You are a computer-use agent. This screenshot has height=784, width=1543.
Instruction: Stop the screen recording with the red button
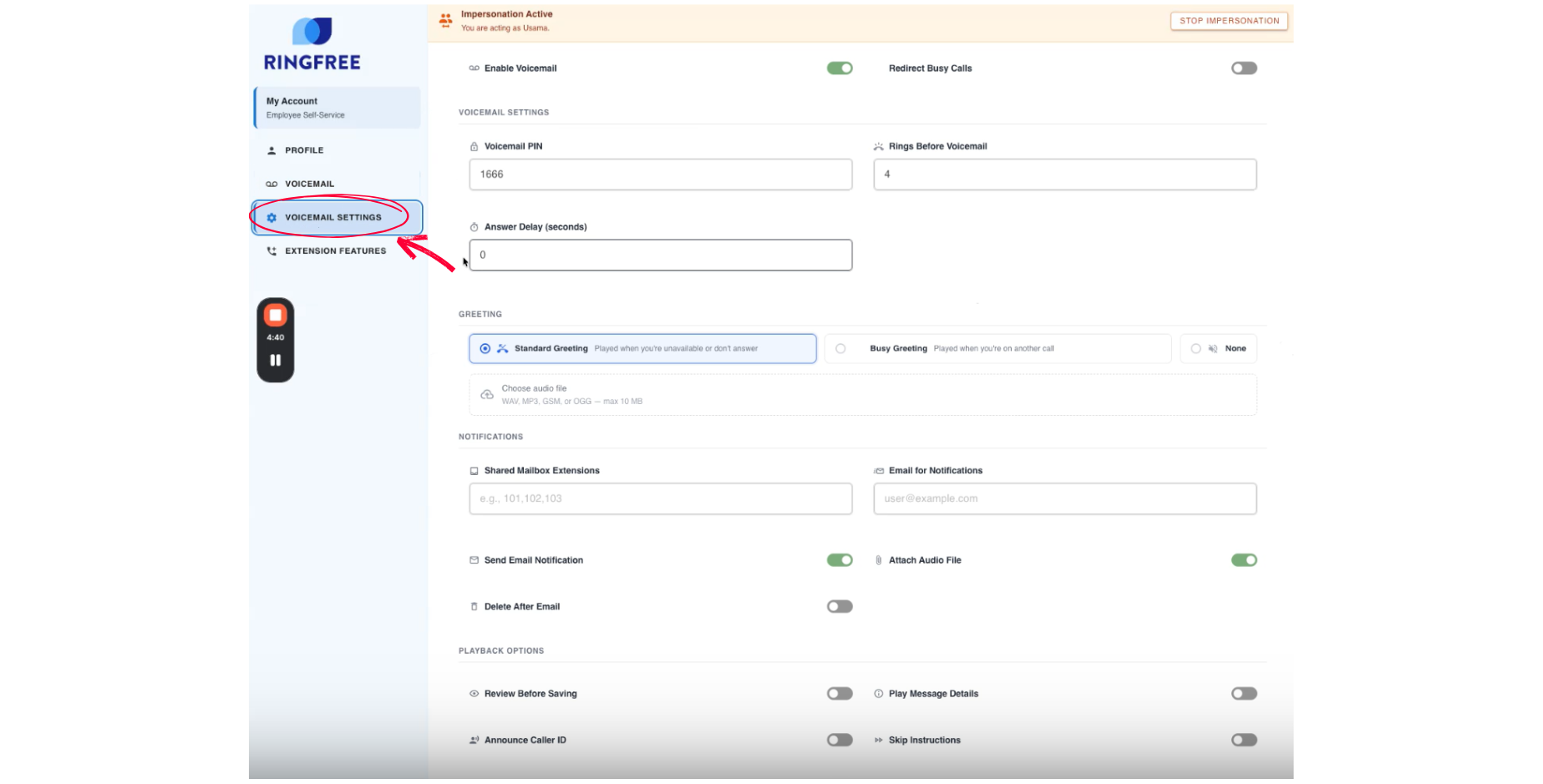(x=275, y=316)
